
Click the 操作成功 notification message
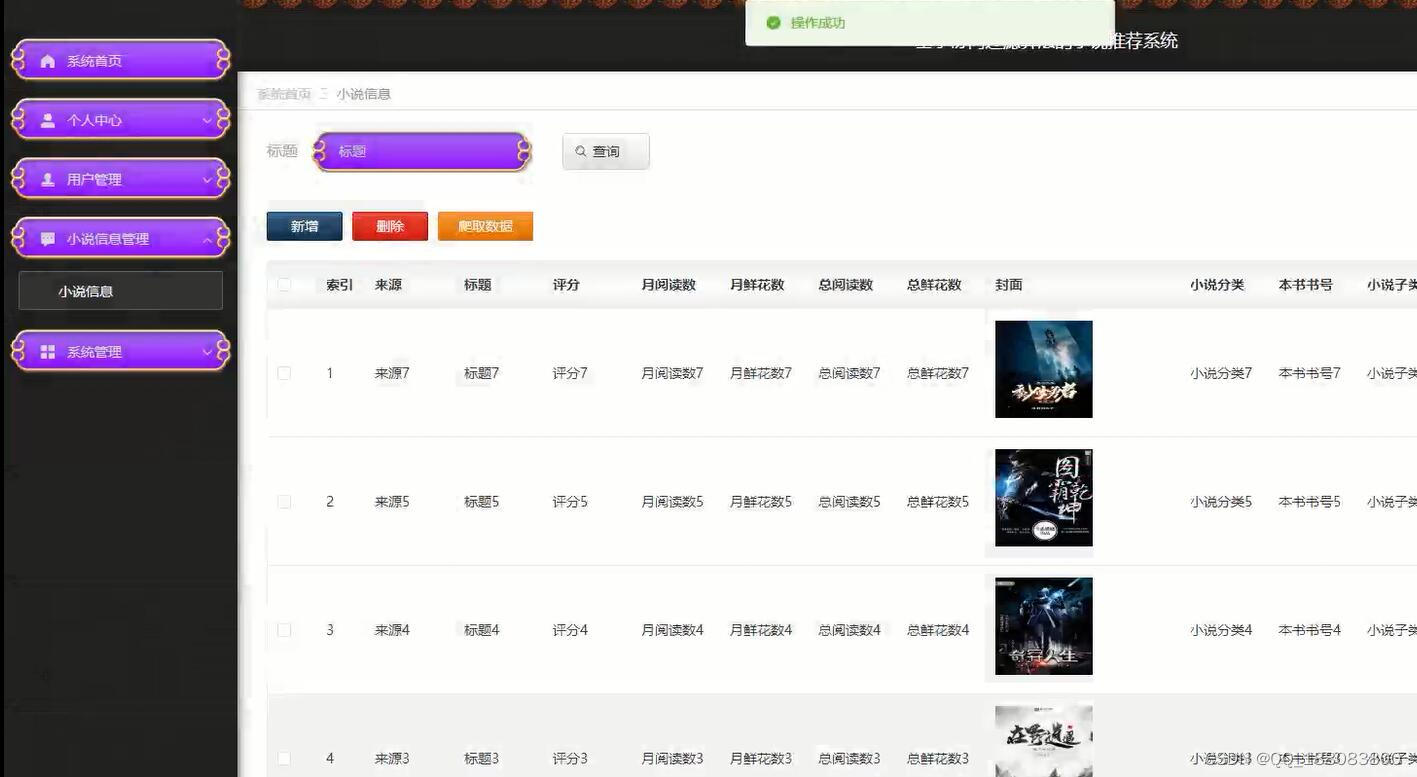(818, 23)
